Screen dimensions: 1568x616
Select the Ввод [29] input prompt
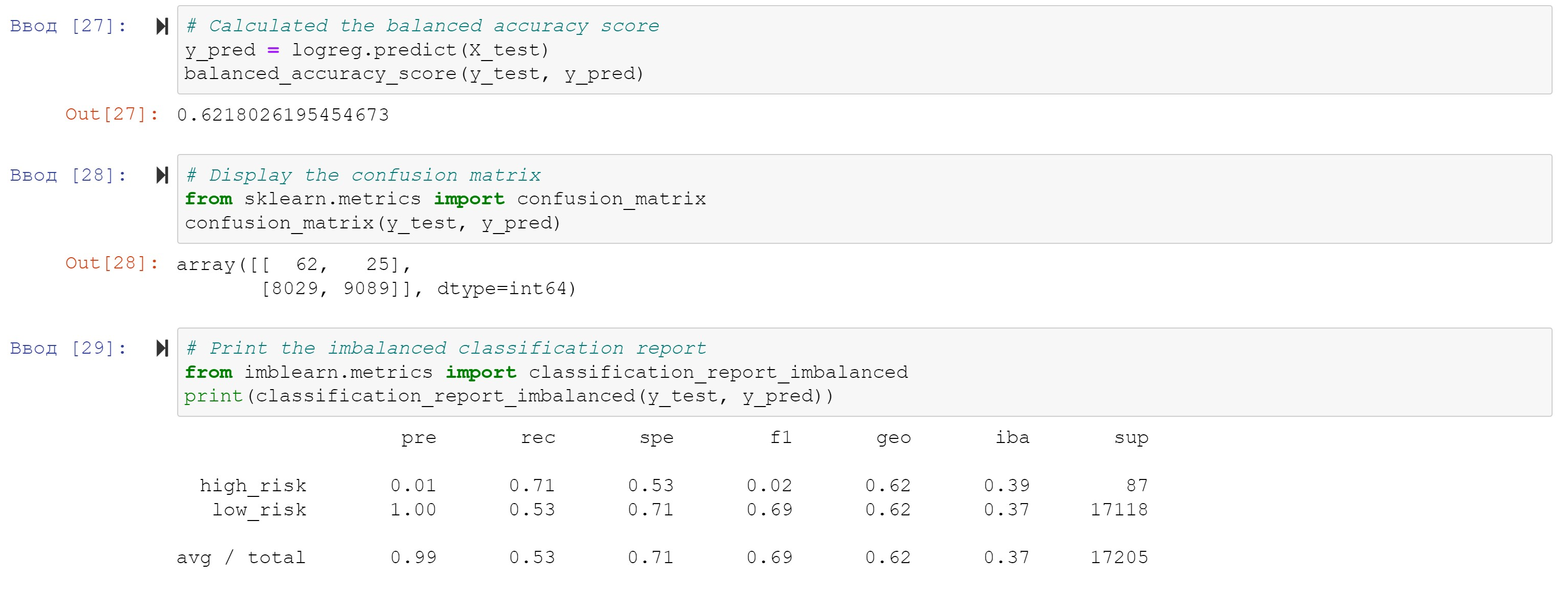(x=68, y=349)
